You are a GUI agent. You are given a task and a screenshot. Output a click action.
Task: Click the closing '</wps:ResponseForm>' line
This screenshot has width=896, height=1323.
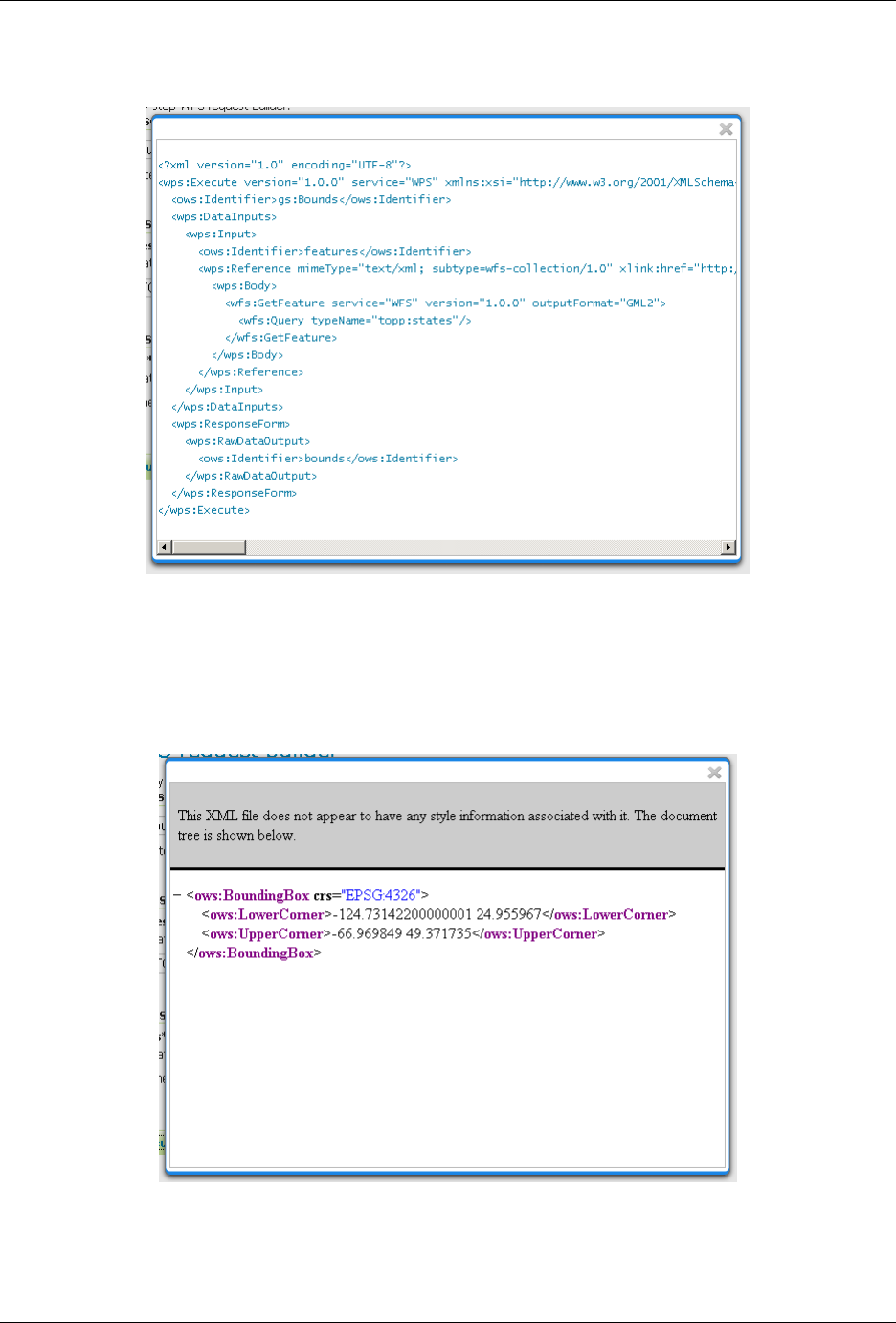(x=234, y=492)
